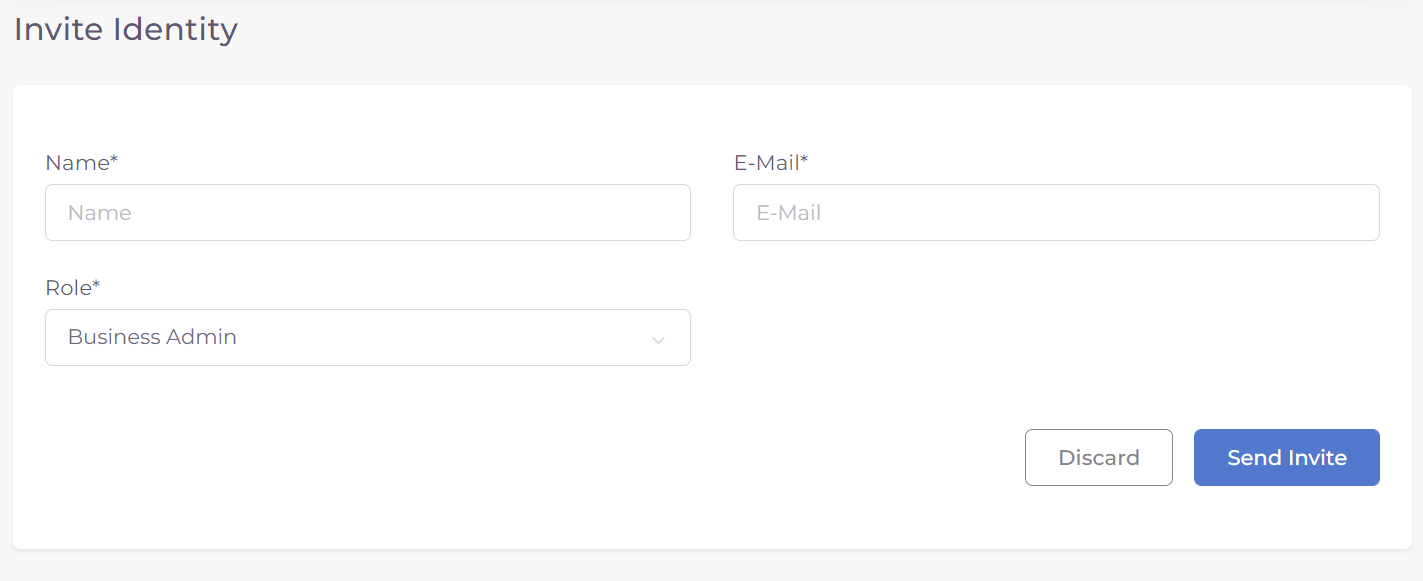Image resolution: width=1423 pixels, height=581 pixels.
Task: Cancel the form using Discard
Action: [1098, 457]
